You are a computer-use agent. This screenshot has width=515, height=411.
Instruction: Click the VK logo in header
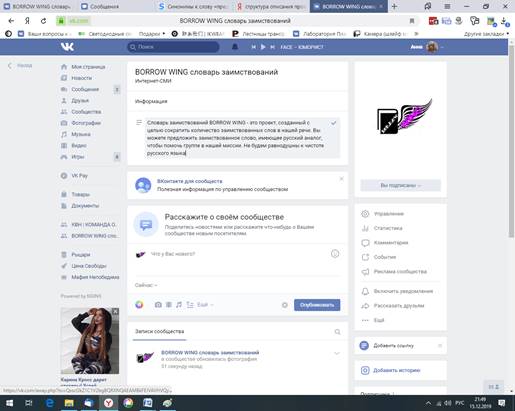pos(67,47)
